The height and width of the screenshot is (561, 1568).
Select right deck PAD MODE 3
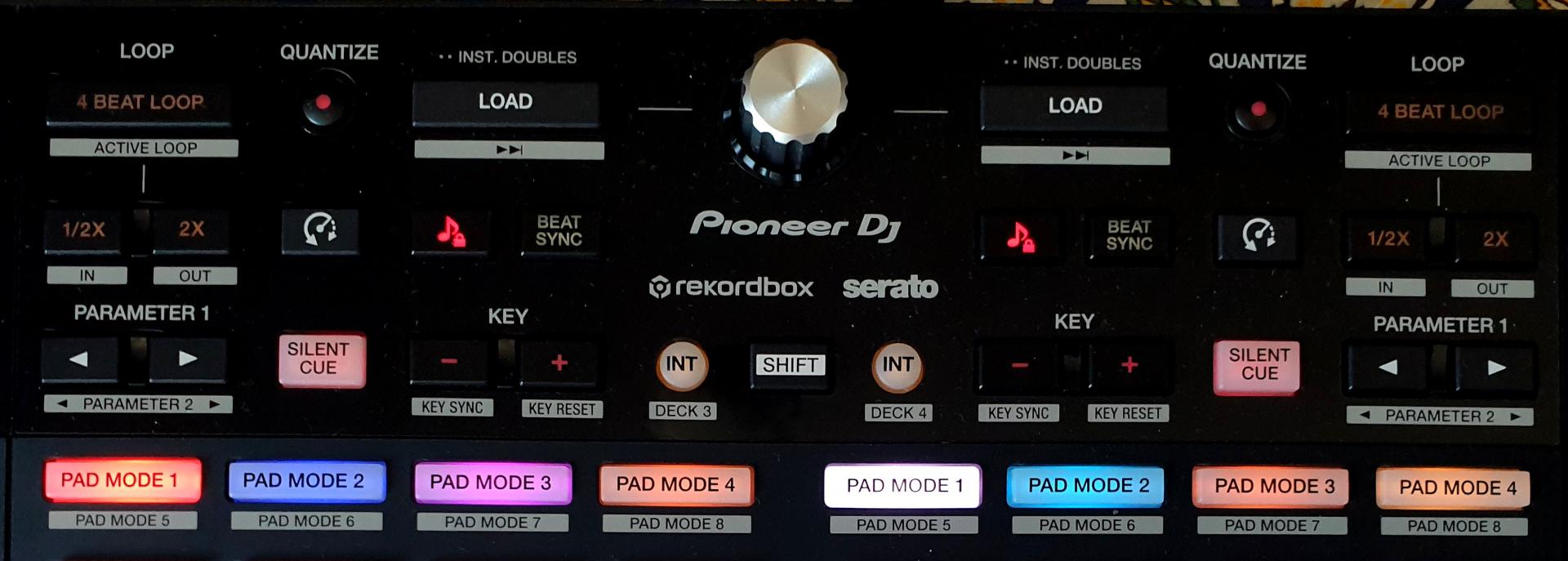point(1271,488)
